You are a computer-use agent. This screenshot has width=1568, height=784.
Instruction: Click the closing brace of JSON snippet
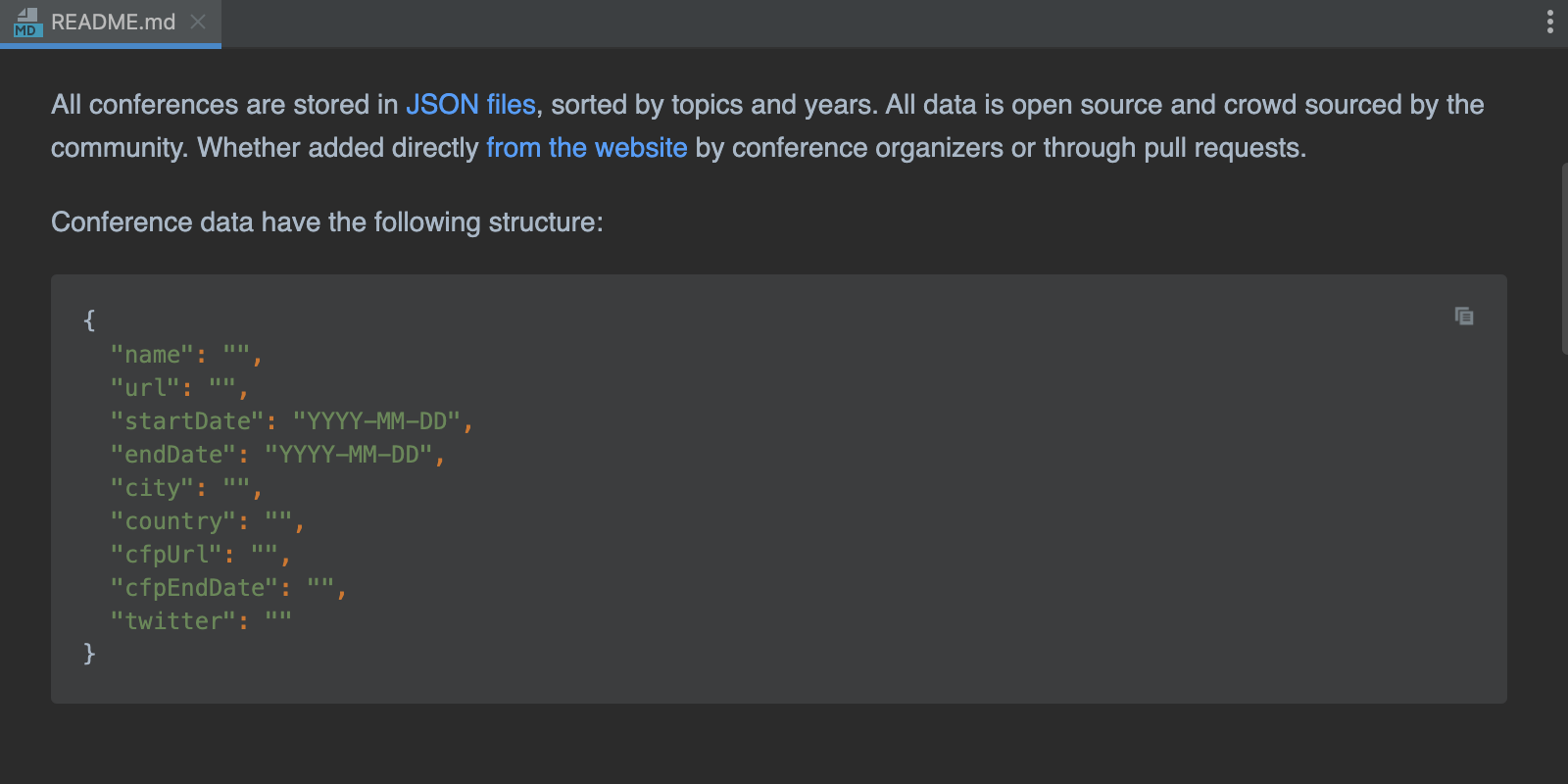coord(89,653)
